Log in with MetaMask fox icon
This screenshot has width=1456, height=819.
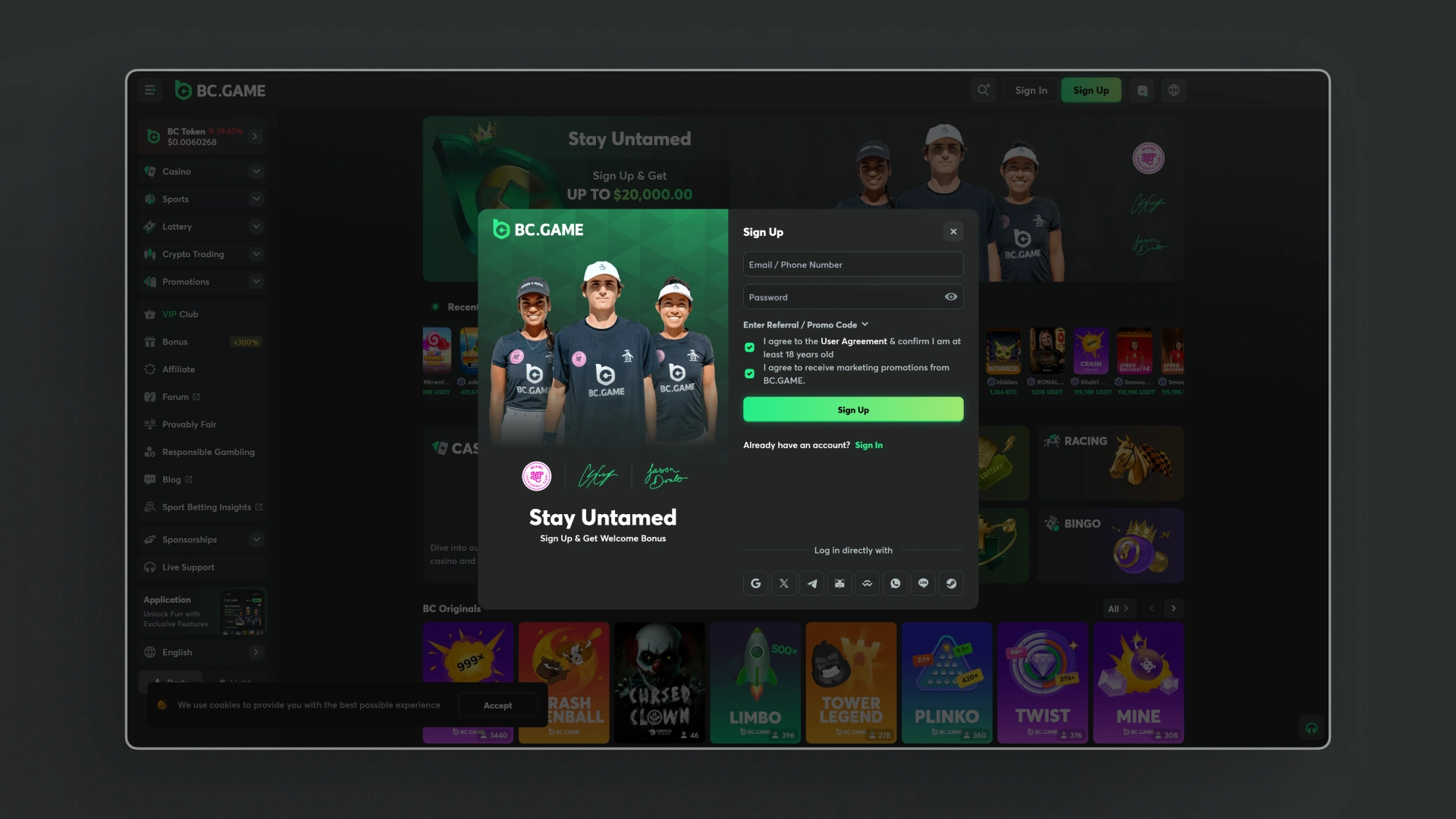tap(839, 583)
